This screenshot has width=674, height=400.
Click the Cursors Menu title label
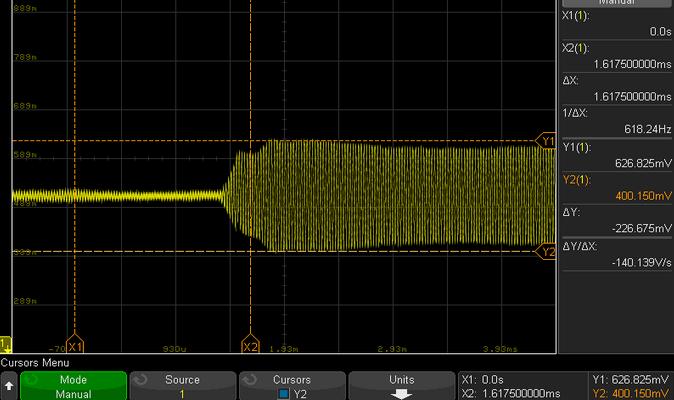pos(35,363)
